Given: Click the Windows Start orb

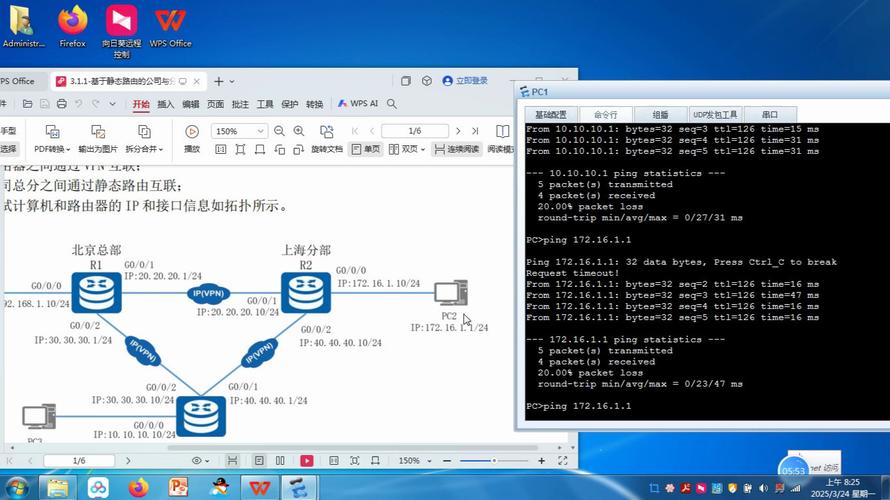Looking at the screenshot, I should (x=16, y=488).
